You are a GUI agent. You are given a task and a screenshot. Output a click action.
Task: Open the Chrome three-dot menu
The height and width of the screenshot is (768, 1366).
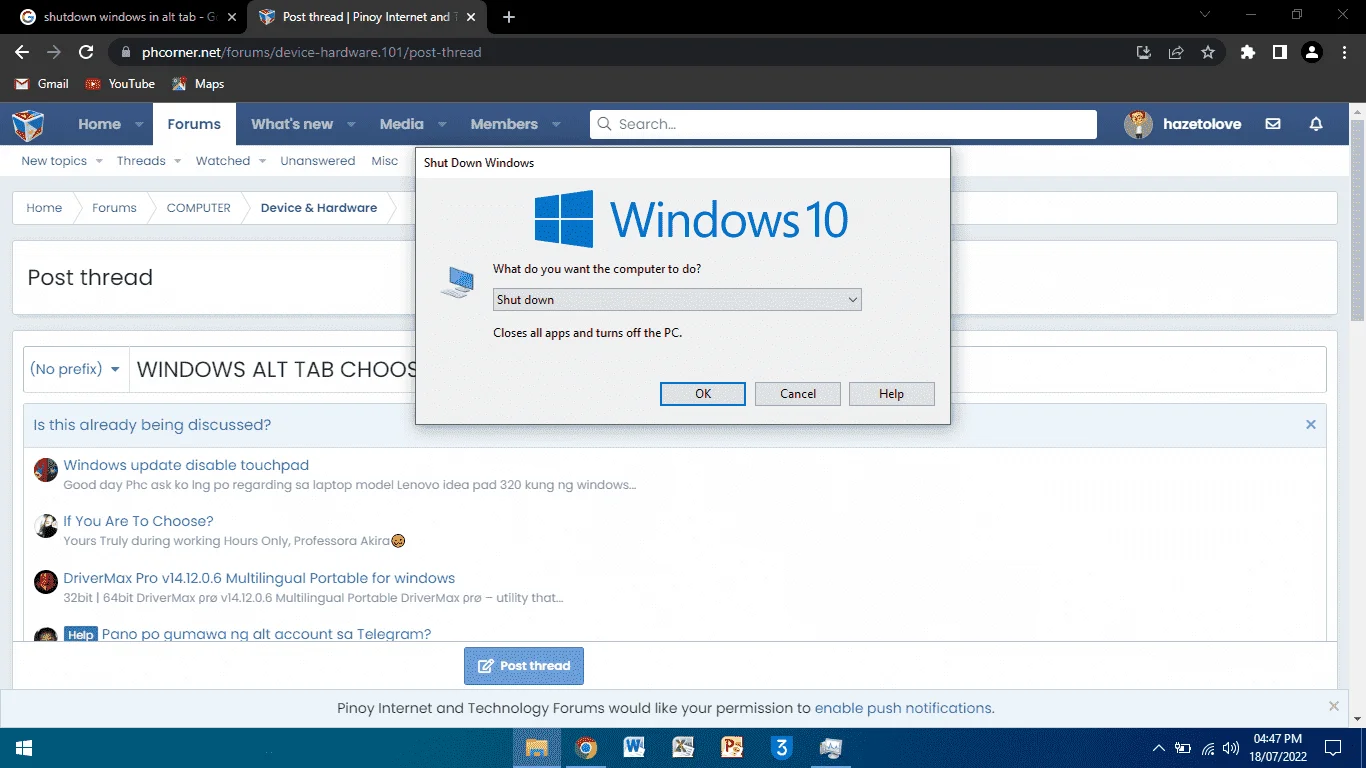pos(1343,52)
